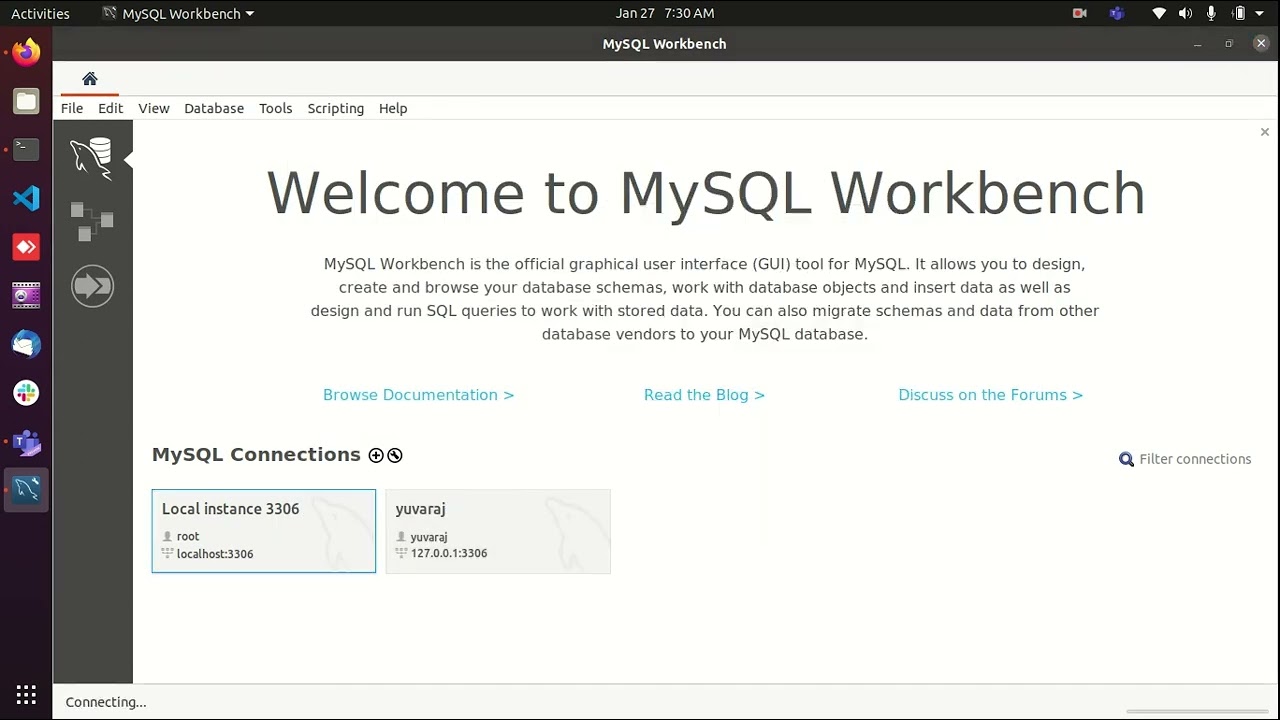
Task: Type in the Filter connections field
Action: click(x=1195, y=459)
